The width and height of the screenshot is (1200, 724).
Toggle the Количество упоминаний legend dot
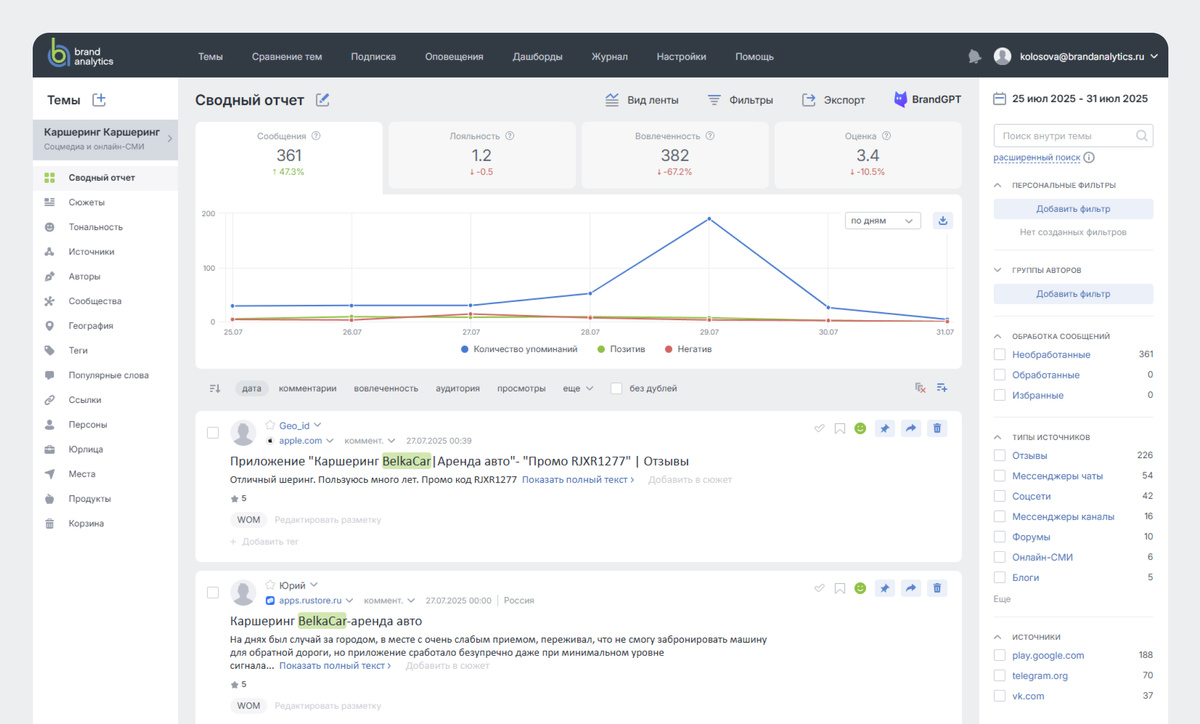(x=465, y=349)
